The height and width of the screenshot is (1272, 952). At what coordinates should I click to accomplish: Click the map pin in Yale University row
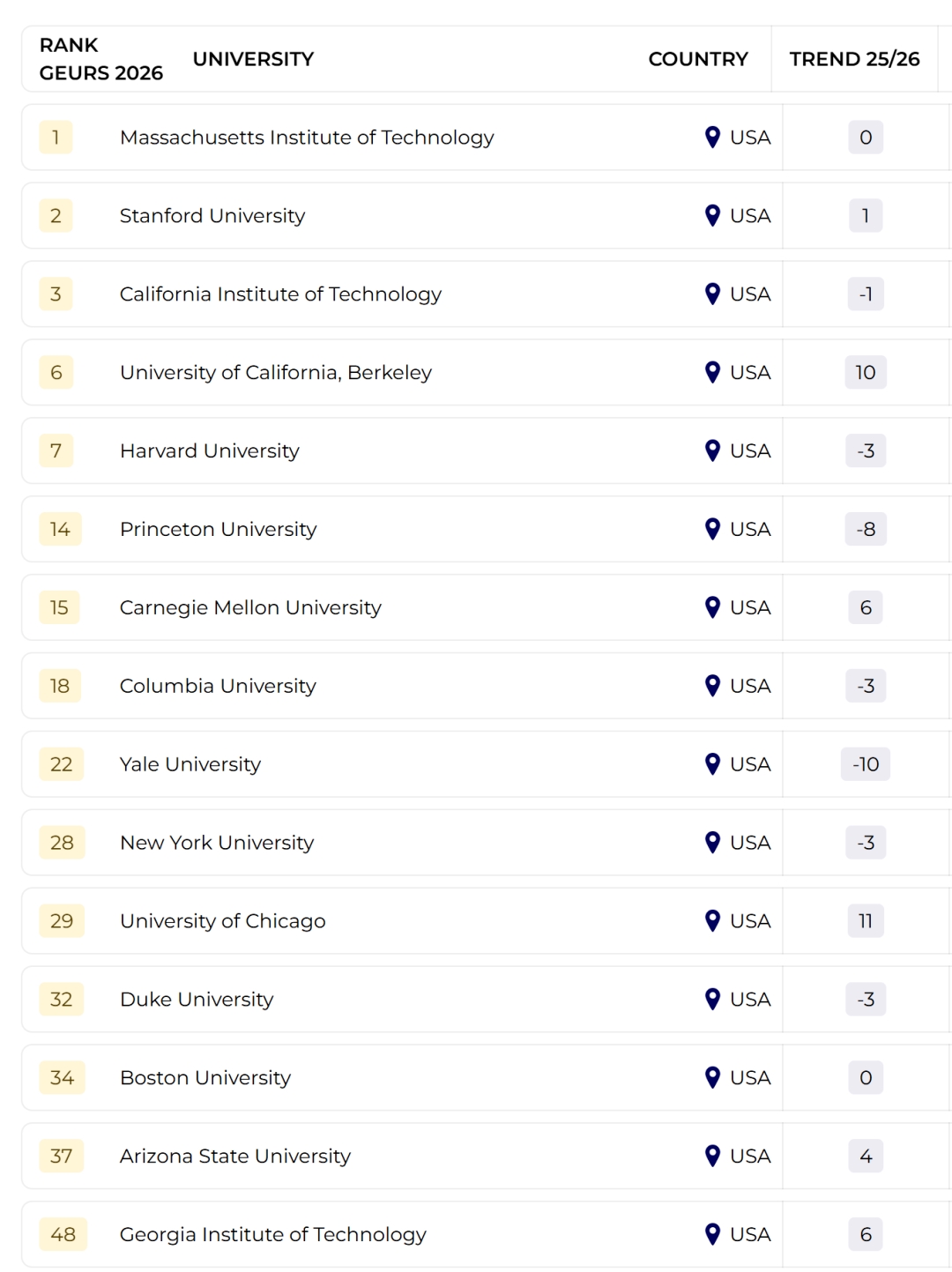click(x=713, y=764)
